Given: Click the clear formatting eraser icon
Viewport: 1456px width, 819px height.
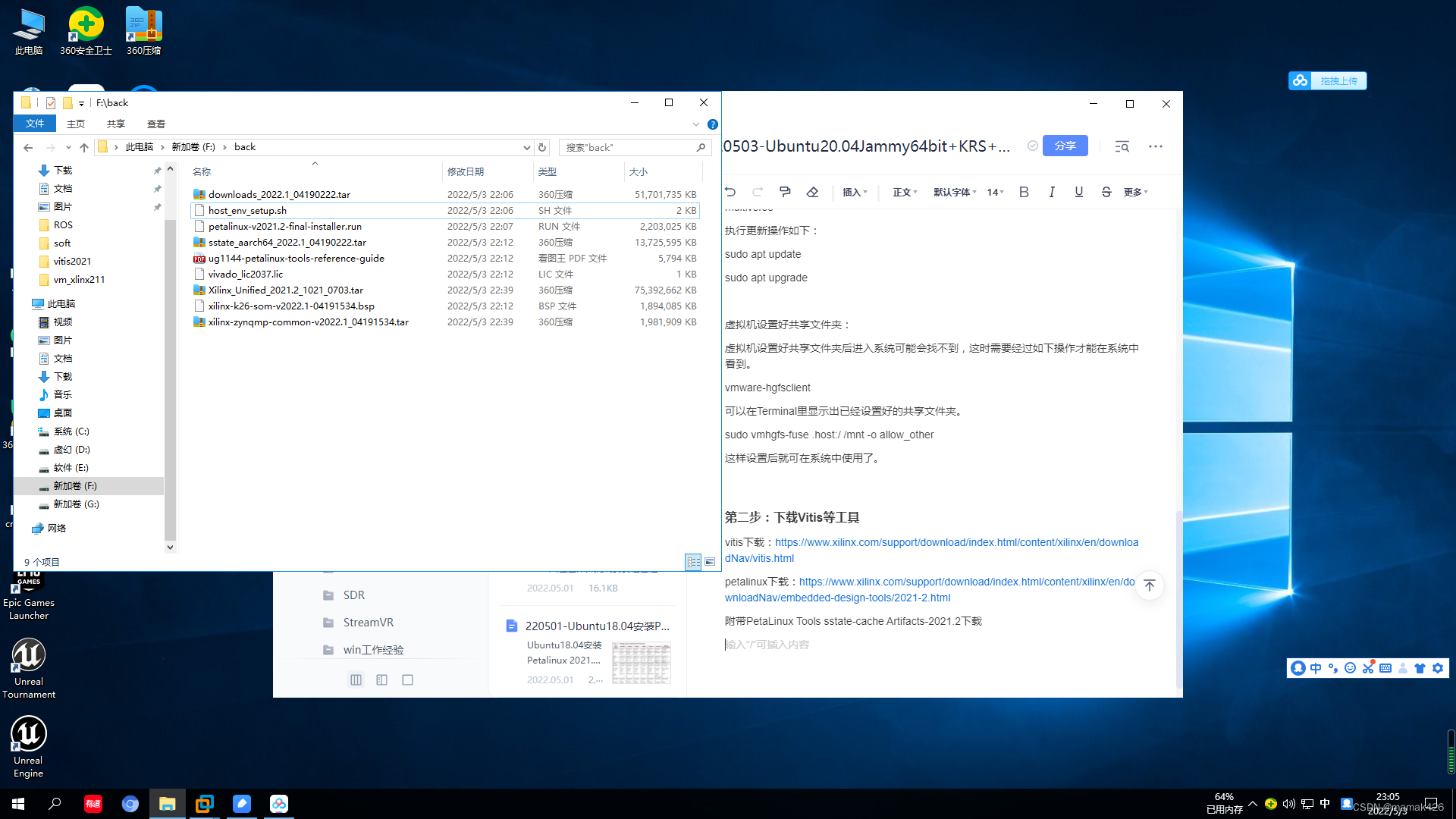Looking at the screenshot, I should [812, 192].
